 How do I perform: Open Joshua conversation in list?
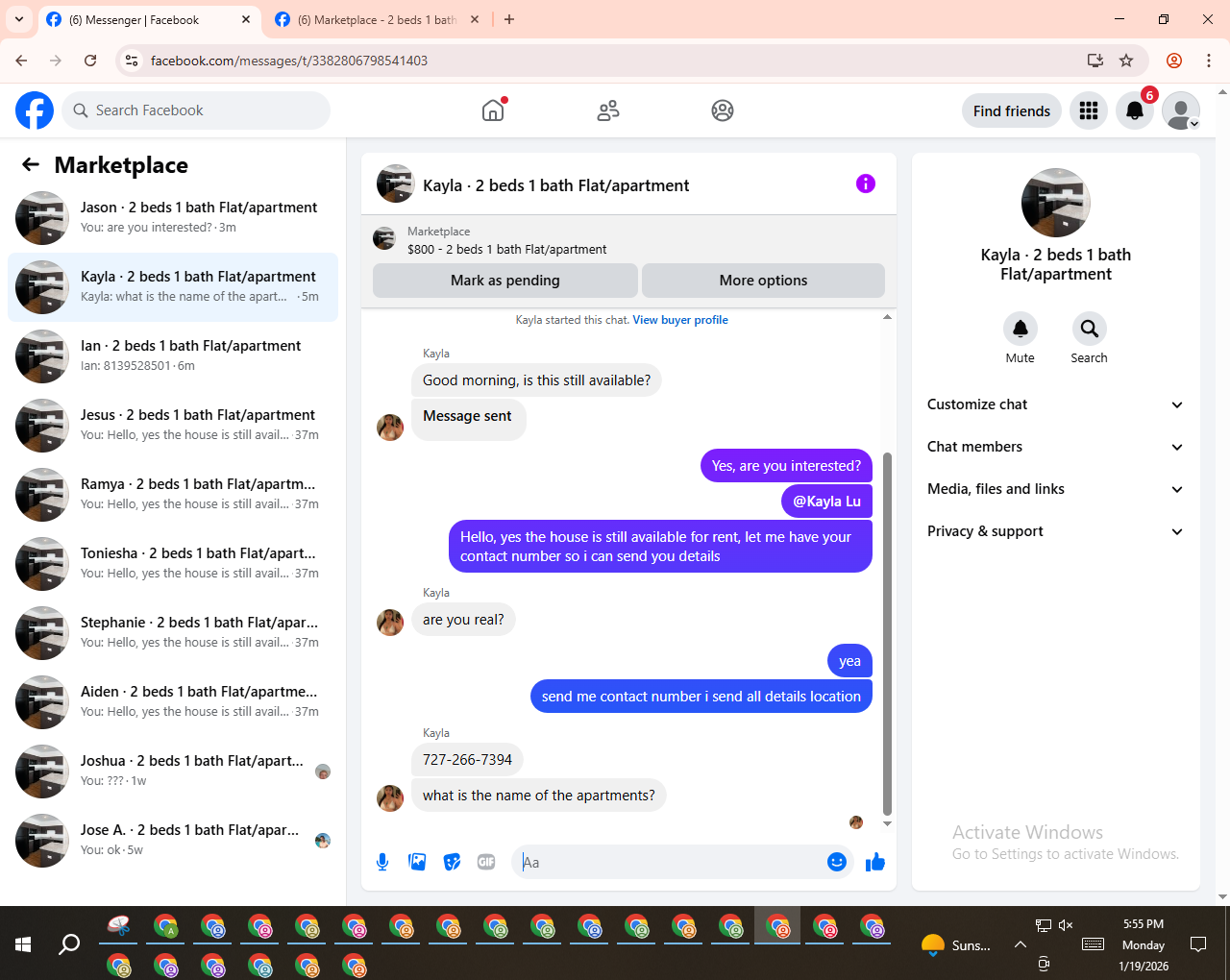tap(173, 772)
